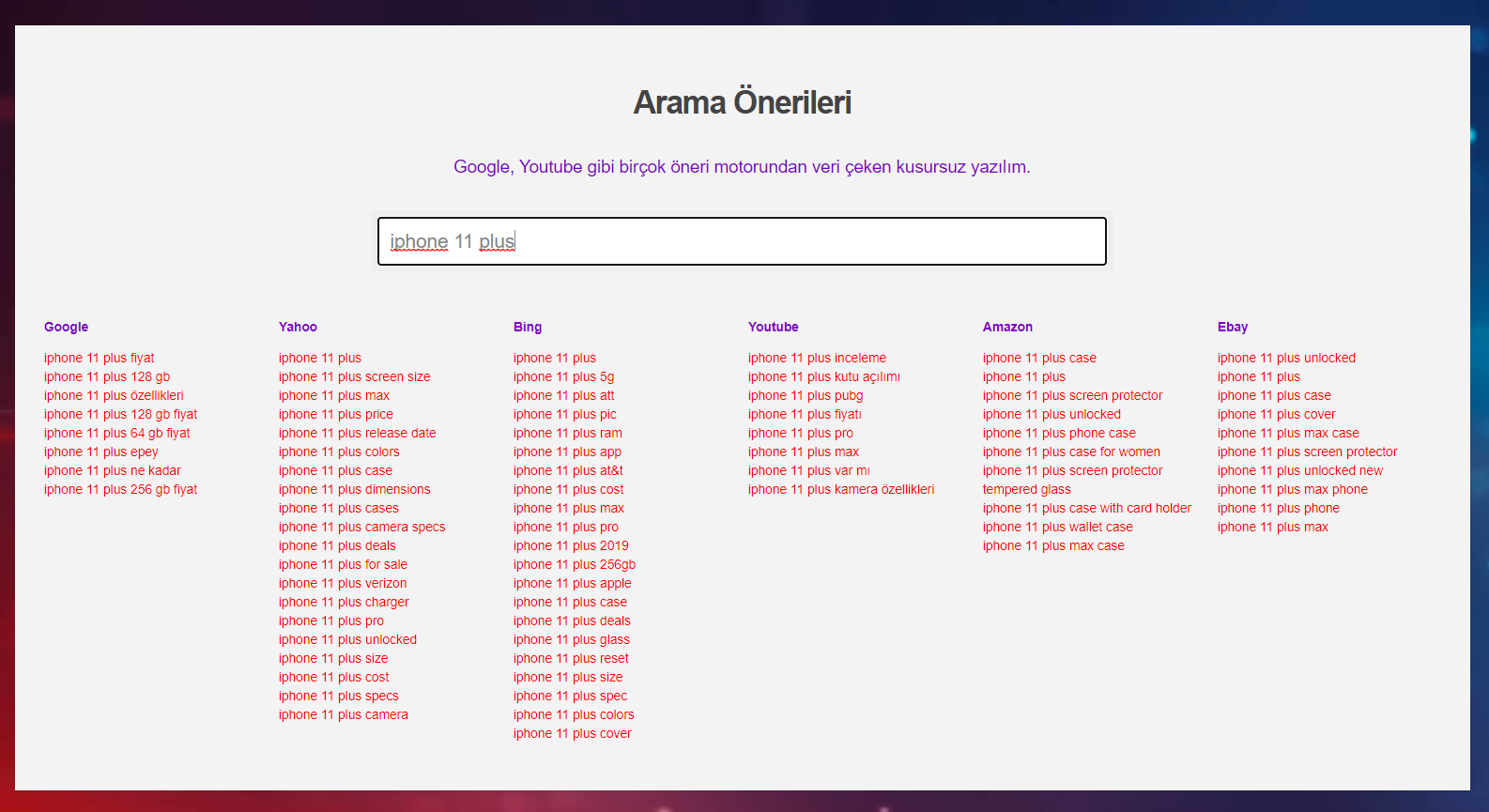This screenshot has width=1489, height=812.
Task: Select Youtube suggestion "iphone 11 plus kutu açılımı"
Action: 824,376
